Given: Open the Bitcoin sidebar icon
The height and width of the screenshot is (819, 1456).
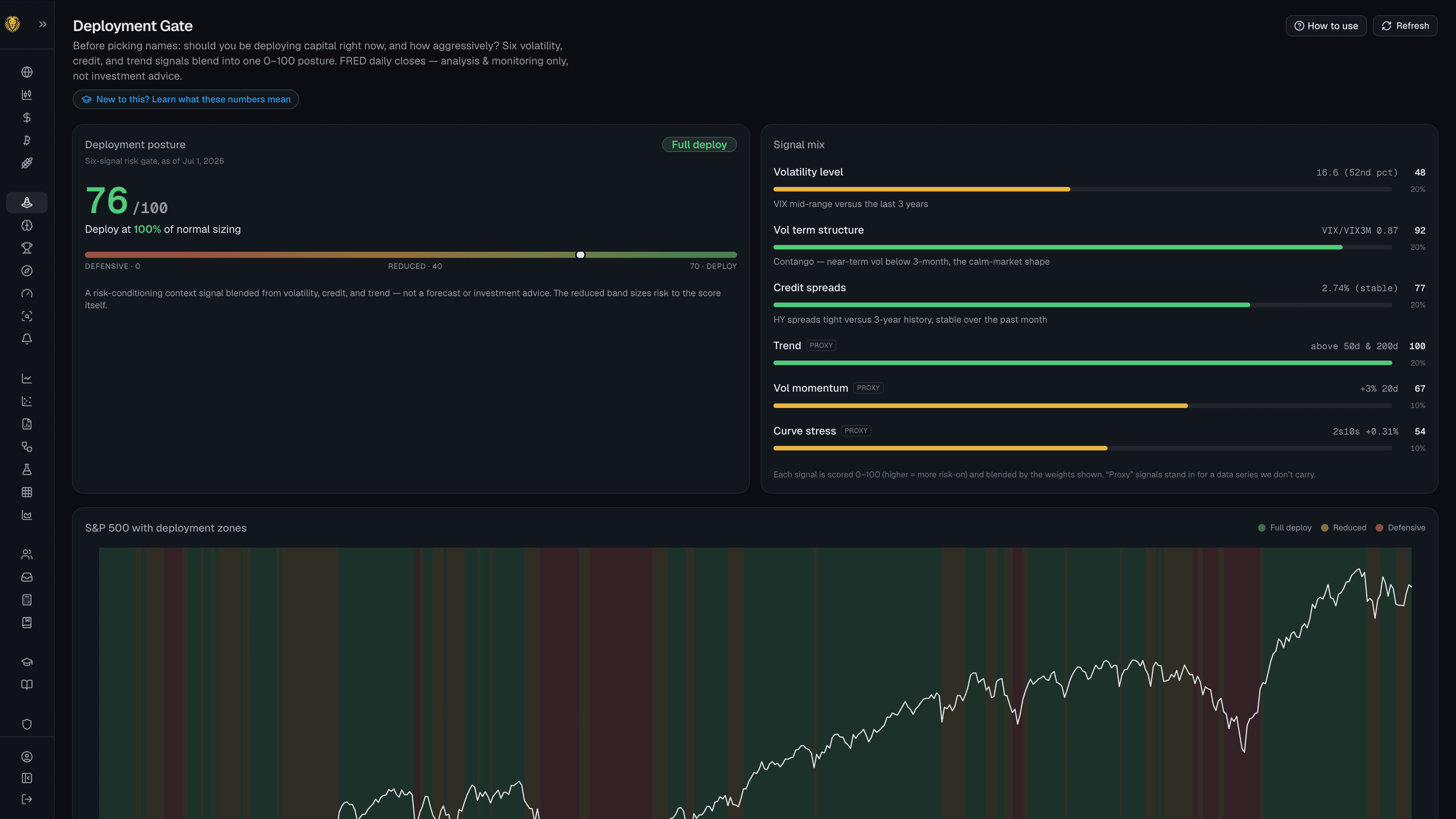Looking at the screenshot, I should pyautogui.click(x=27, y=140).
